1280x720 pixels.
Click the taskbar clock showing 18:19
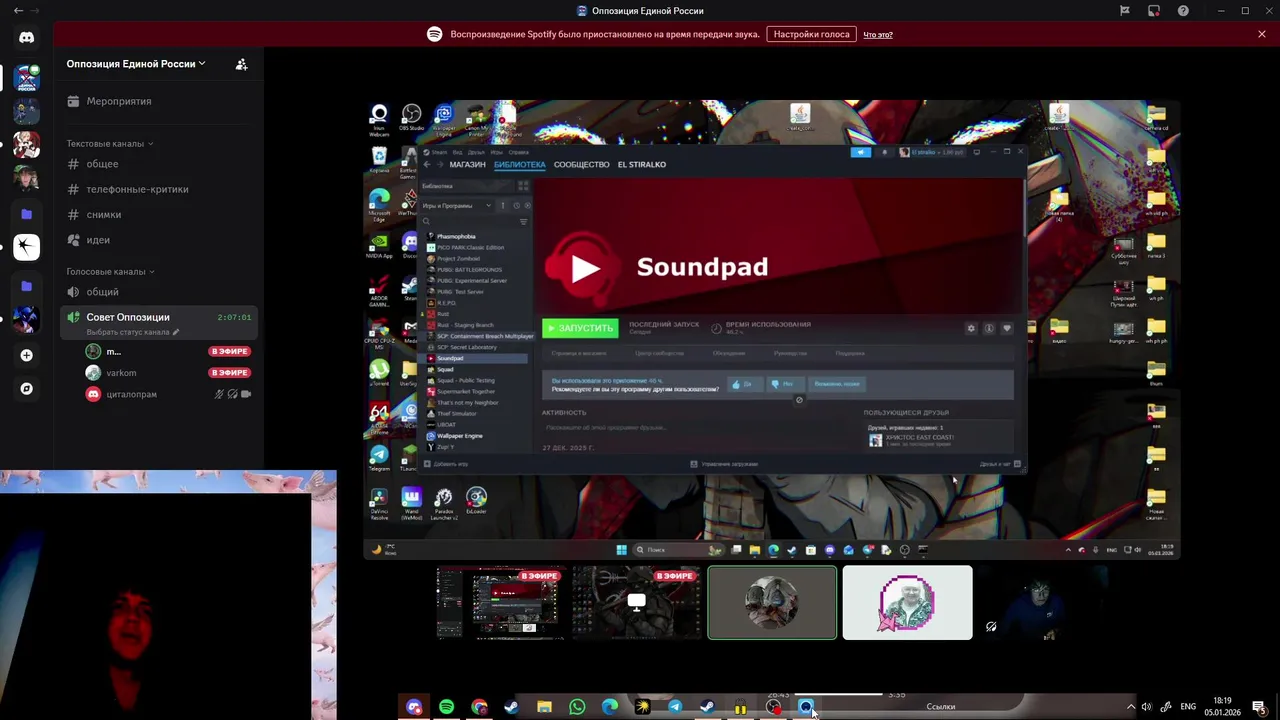1222,706
